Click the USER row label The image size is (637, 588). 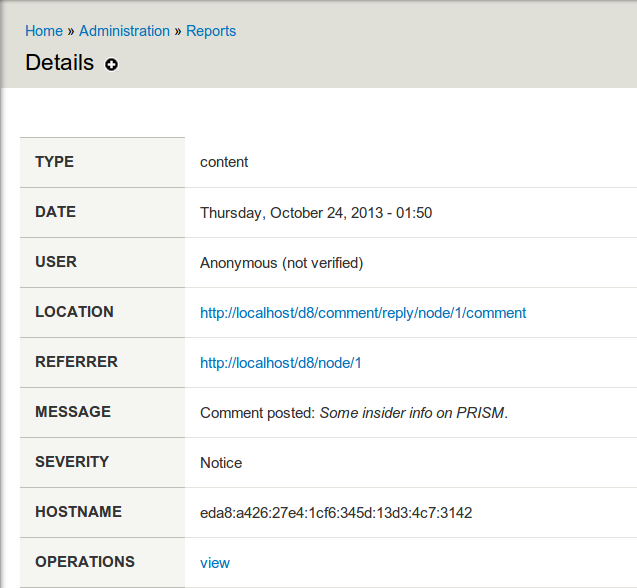56,262
